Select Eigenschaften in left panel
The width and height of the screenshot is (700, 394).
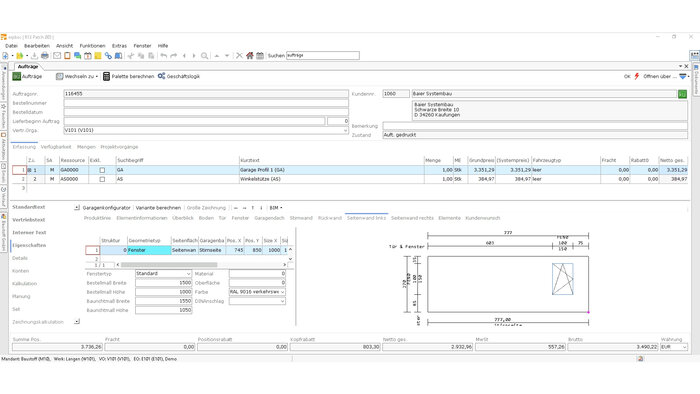pyautogui.click(x=29, y=245)
